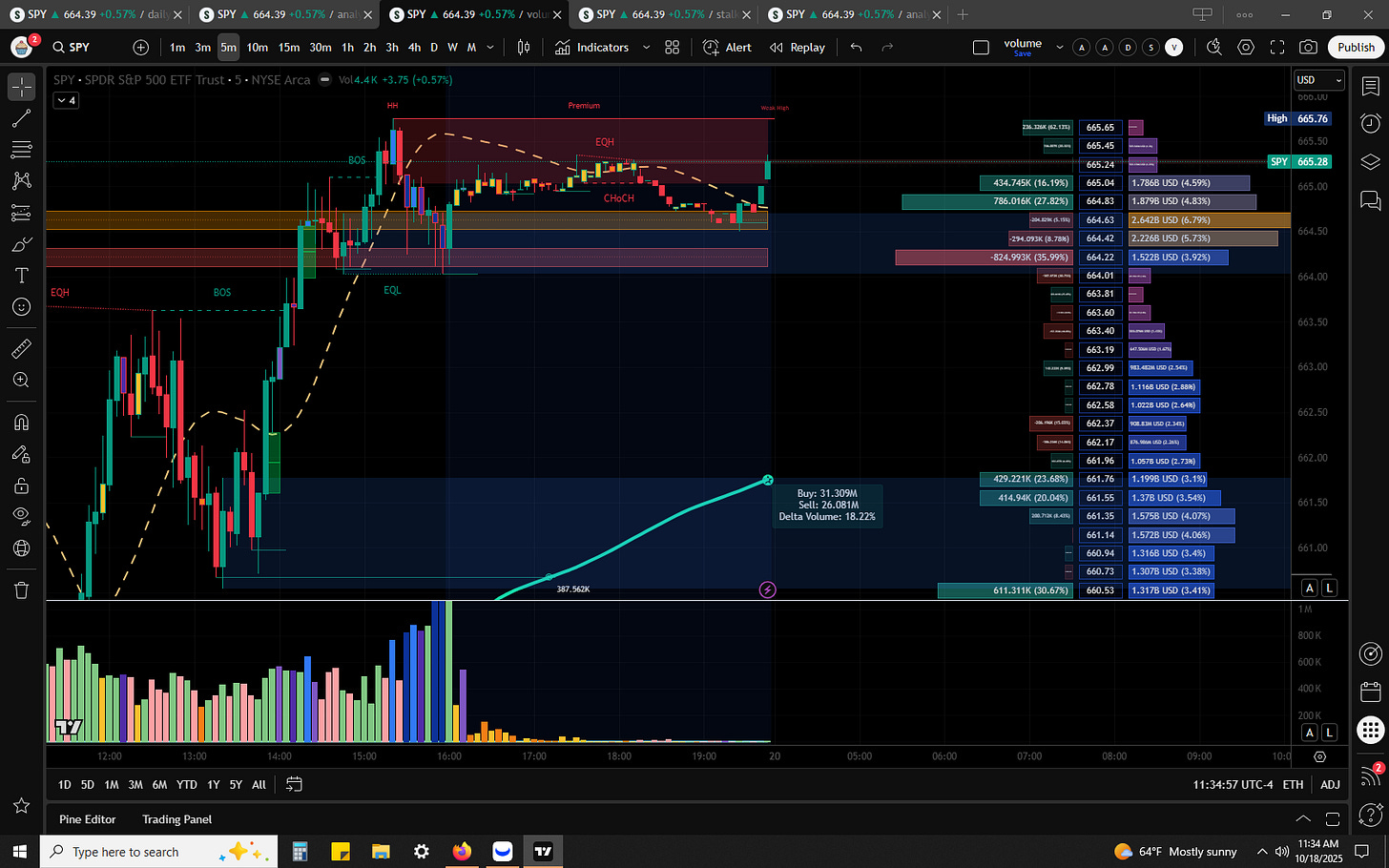Toggle log scale L on volume pane
The width and height of the screenshot is (1389, 868).
click(x=1329, y=733)
